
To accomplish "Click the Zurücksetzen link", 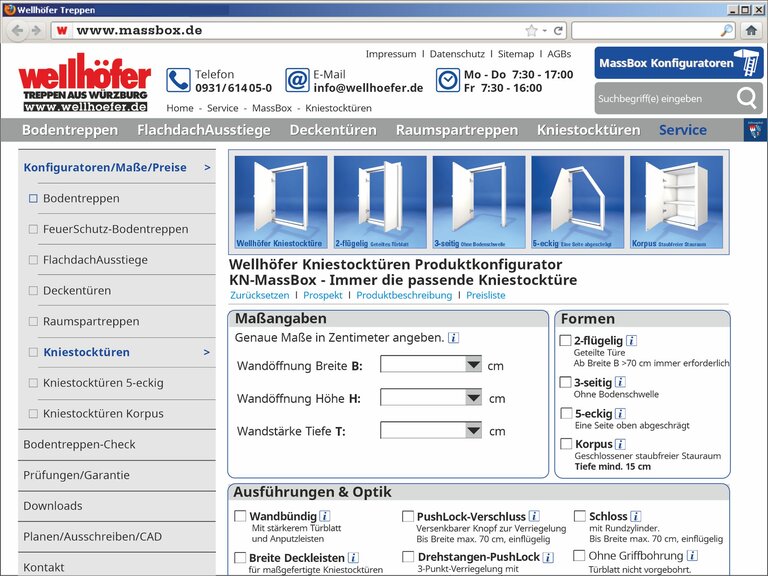I will [x=260, y=295].
